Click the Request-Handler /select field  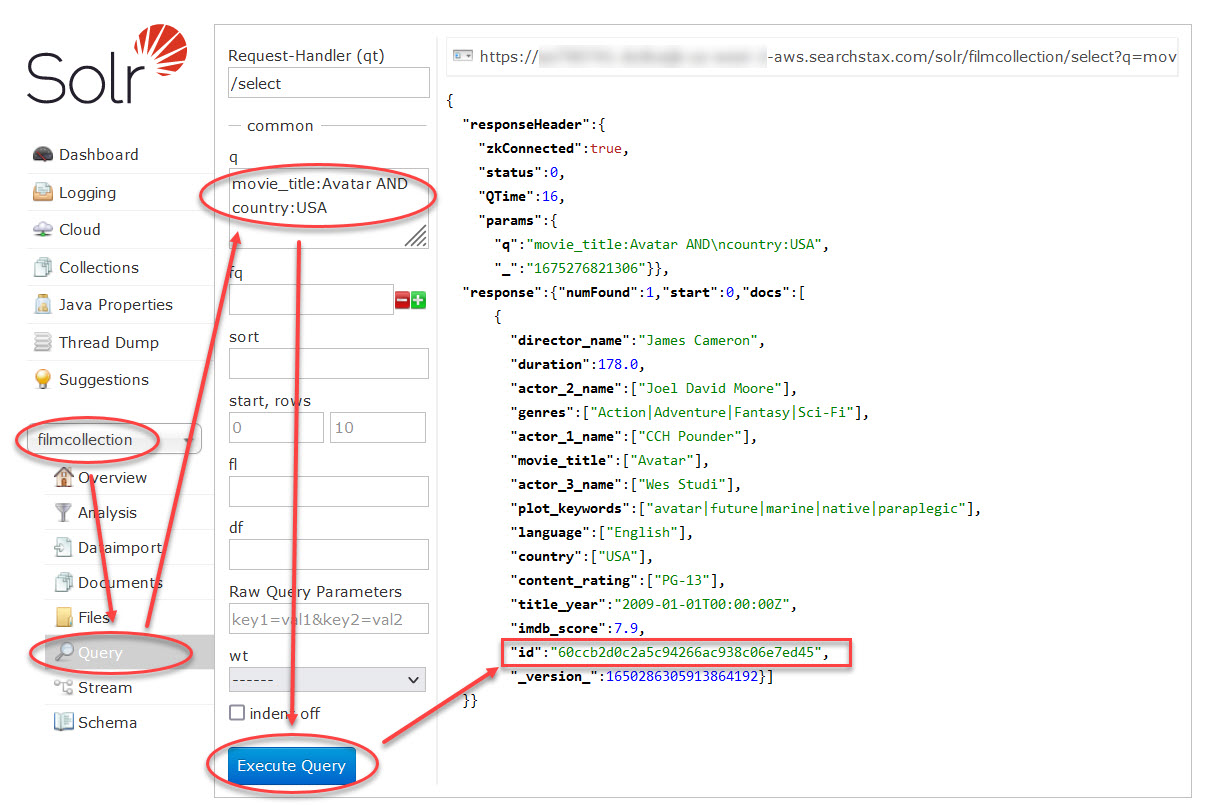coord(328,83)
